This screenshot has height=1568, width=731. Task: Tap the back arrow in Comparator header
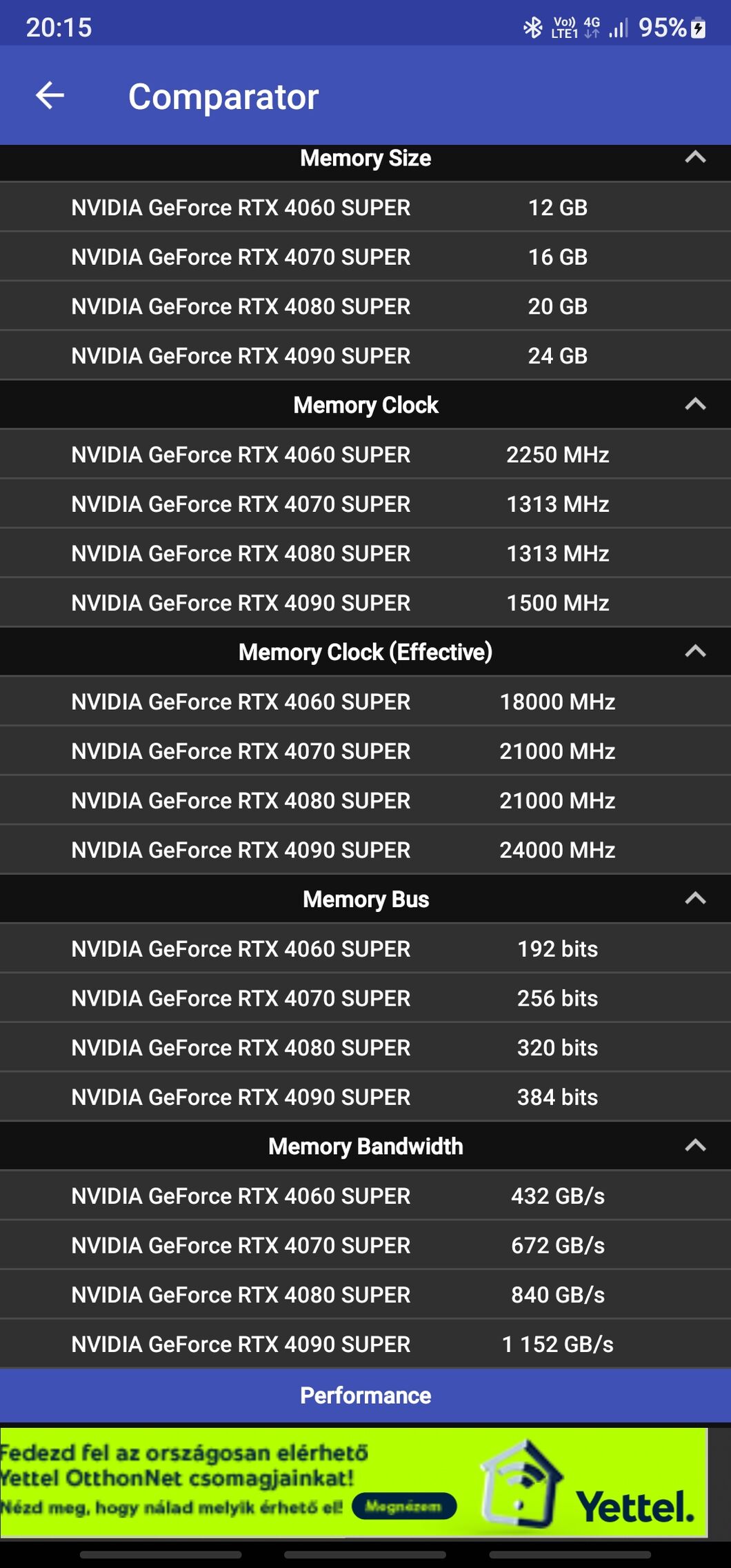[50, 95]
